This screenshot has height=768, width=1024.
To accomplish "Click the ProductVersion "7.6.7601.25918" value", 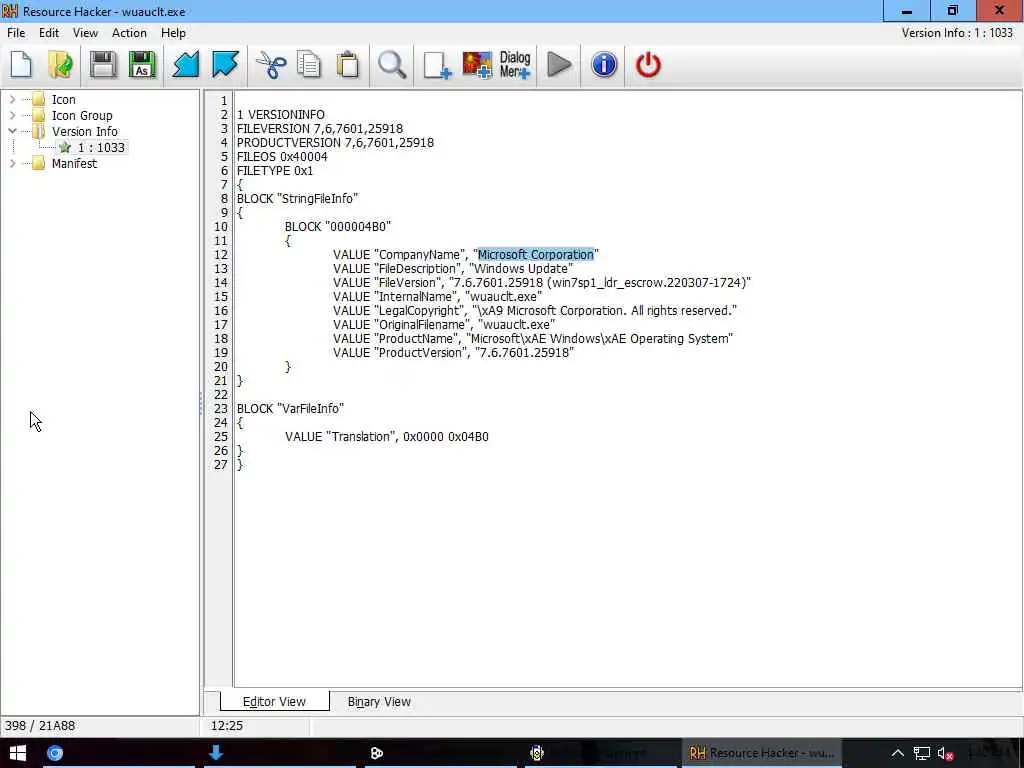I will pyautogui.click(x=524, y=353).
